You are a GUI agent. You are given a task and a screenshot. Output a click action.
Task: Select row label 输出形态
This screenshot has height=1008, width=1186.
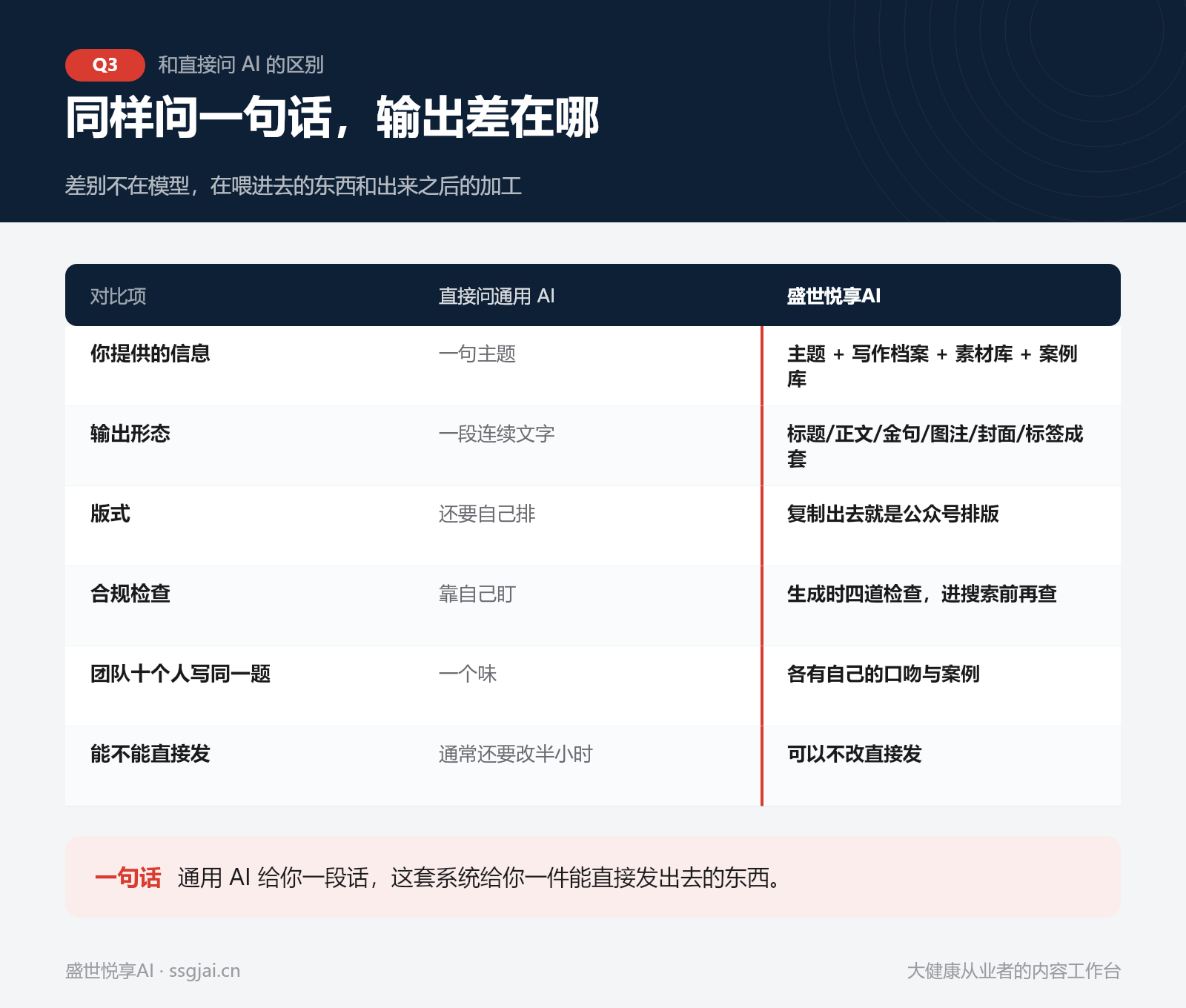tap(130, 434)
